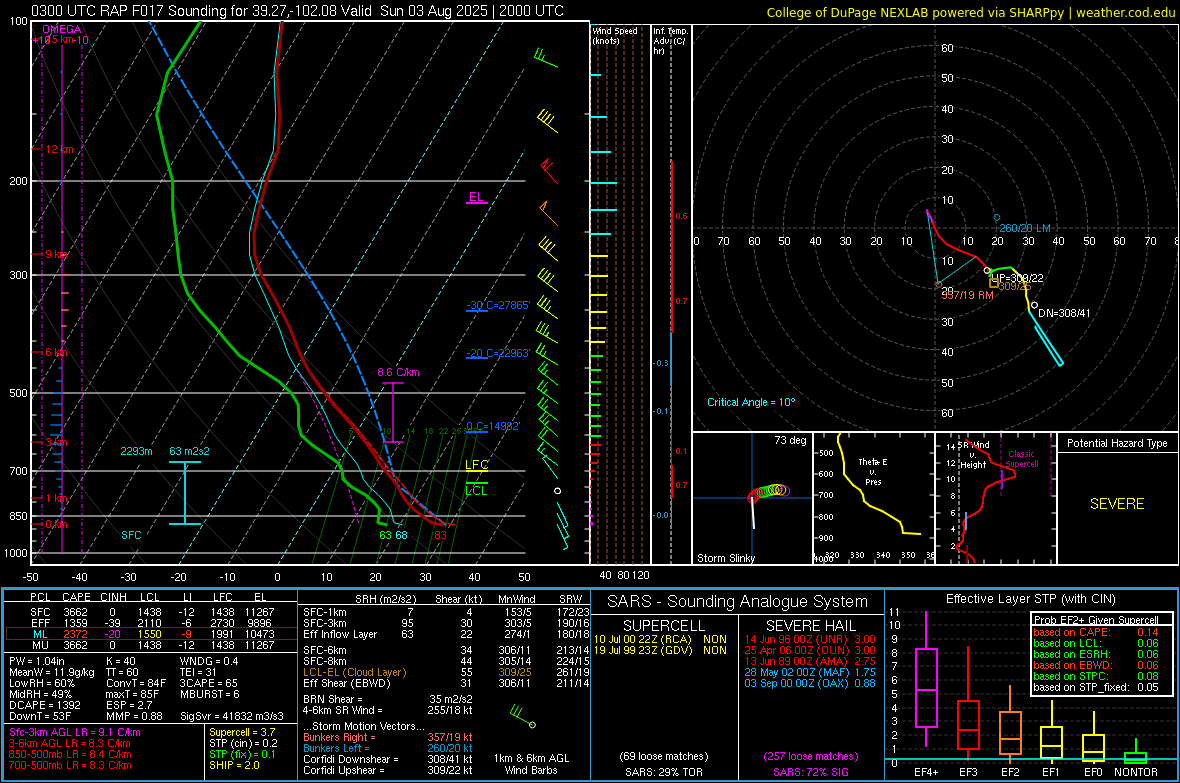Click the -20 C=22963' height label
This screenshot has width=1180, height=783.
tap(498, 352)
